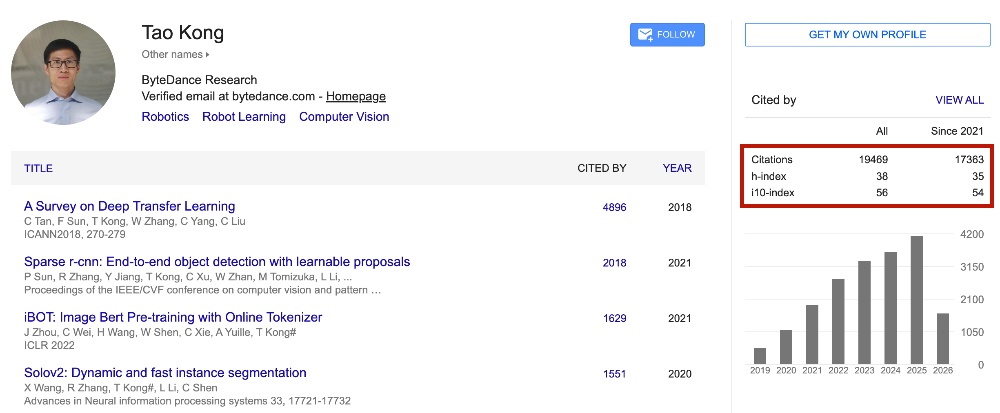1000x413 pixels.
Task: Expand the Other names disclosure arrow
Action: tap(207, 55)
